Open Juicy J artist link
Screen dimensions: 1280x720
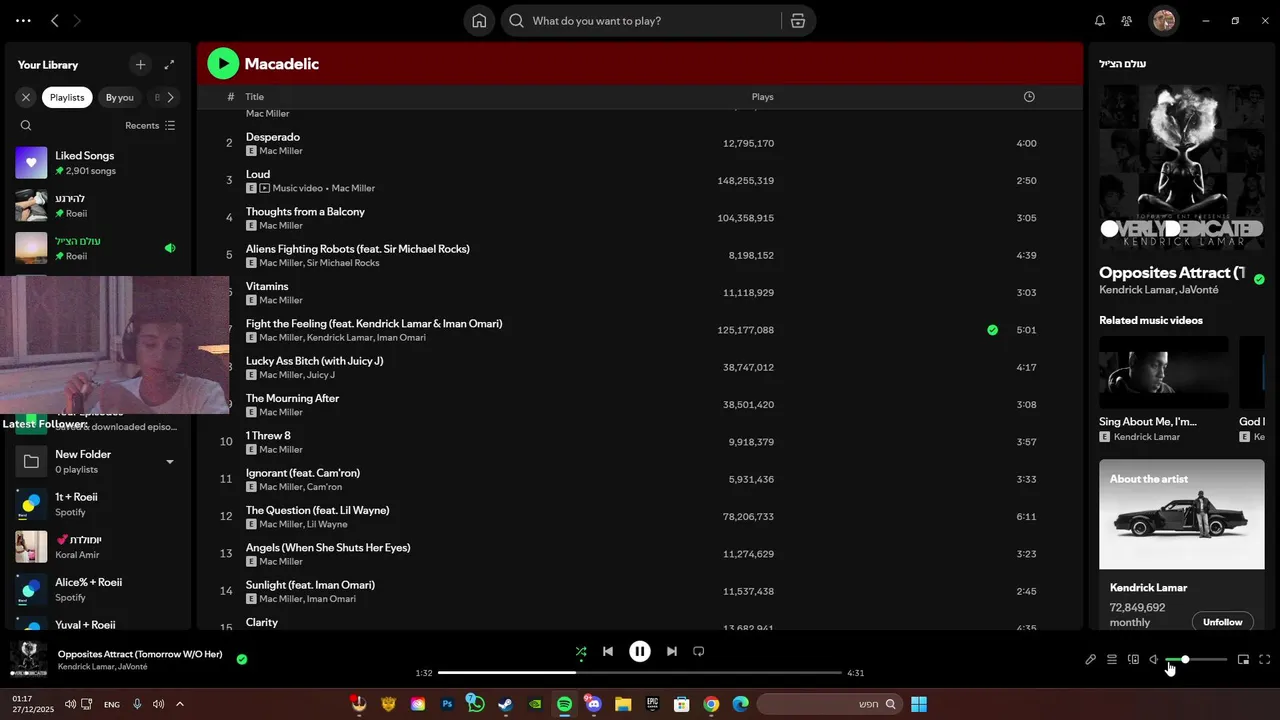pos(321,375)
